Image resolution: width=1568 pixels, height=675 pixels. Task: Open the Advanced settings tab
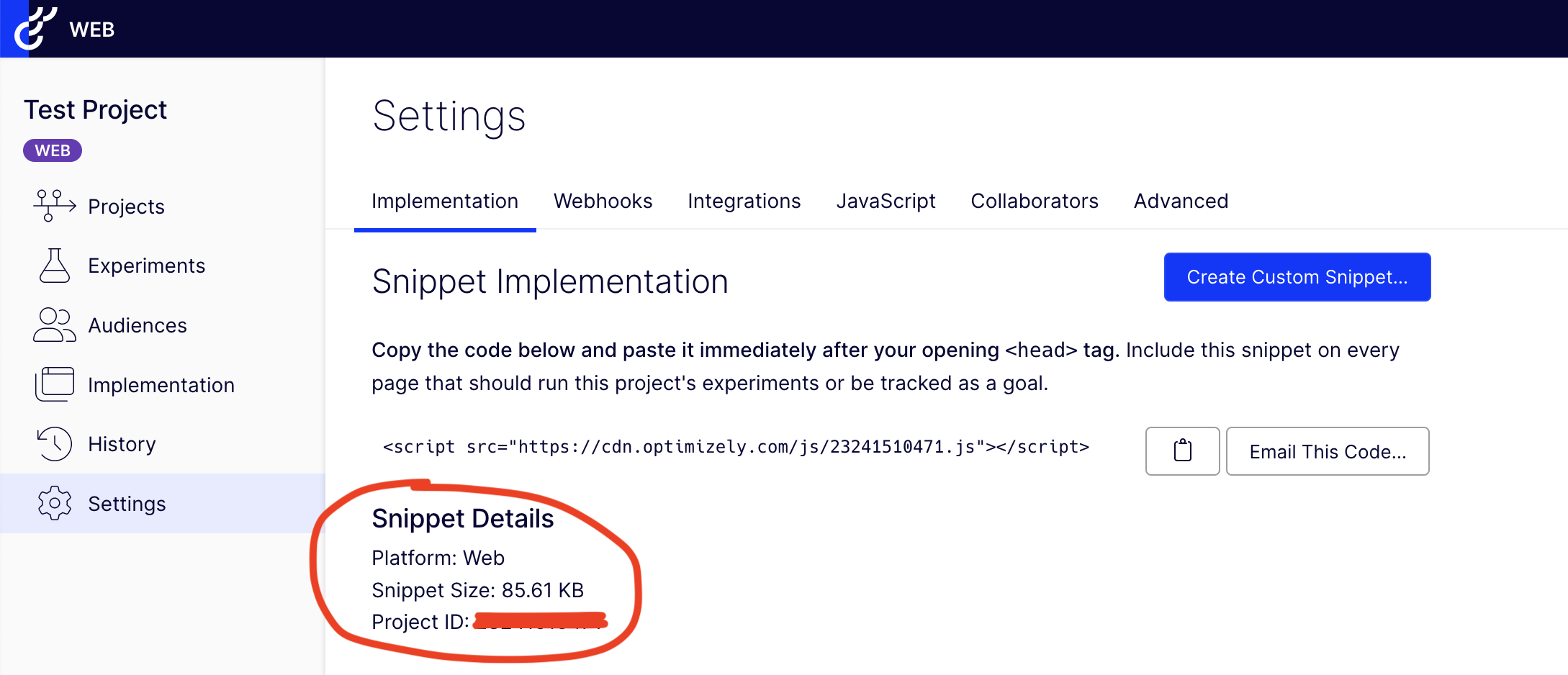pos(1181,201)
